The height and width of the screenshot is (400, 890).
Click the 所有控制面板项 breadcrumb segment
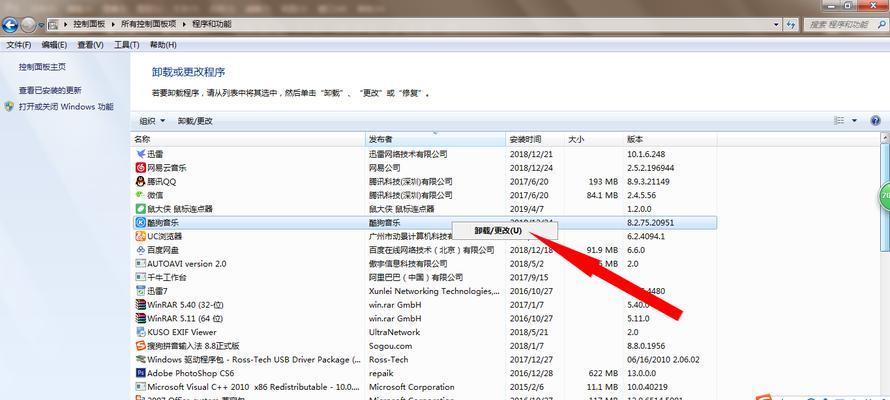tap(149, 24)
